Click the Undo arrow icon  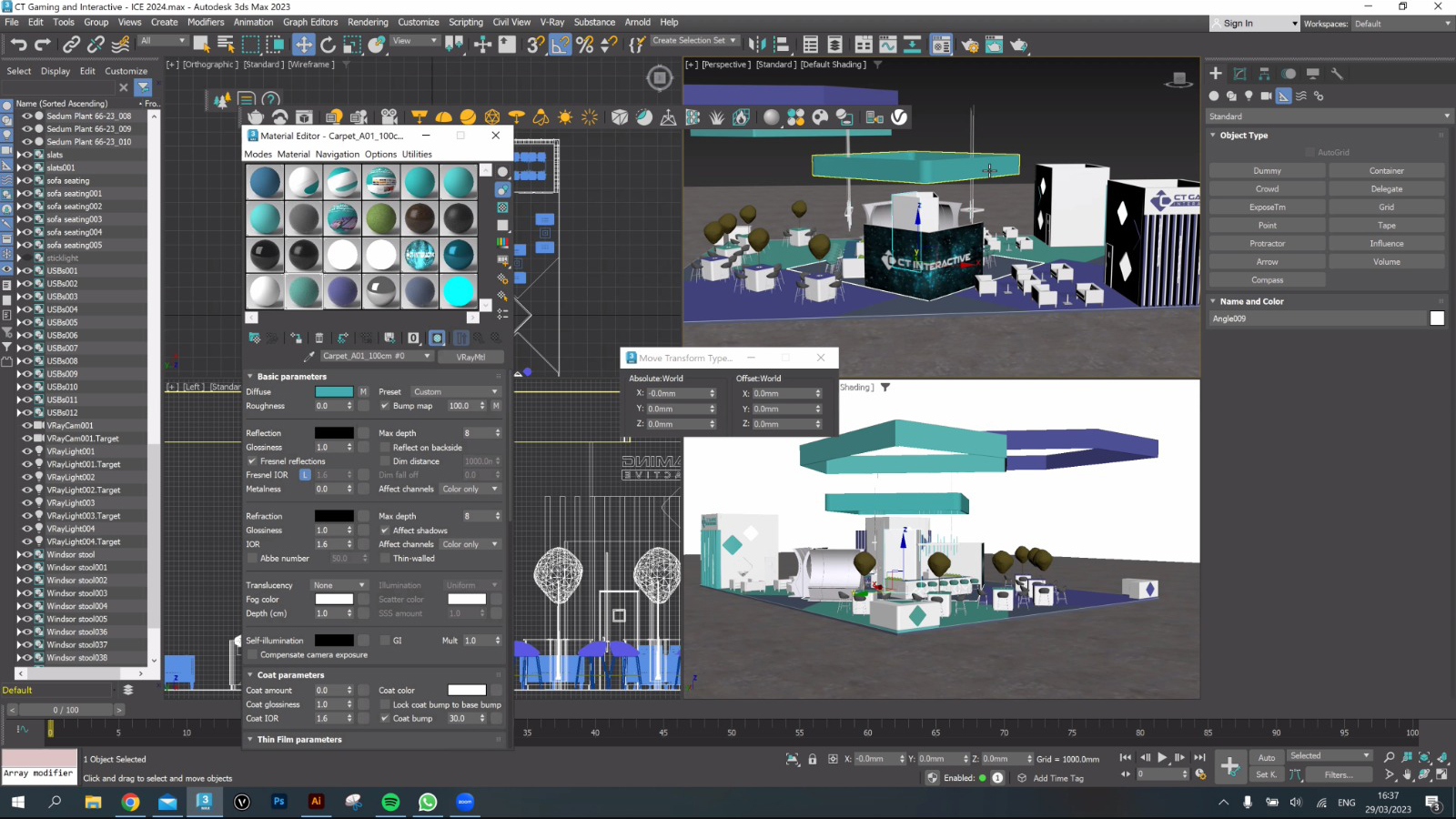[x=18, y=44]
